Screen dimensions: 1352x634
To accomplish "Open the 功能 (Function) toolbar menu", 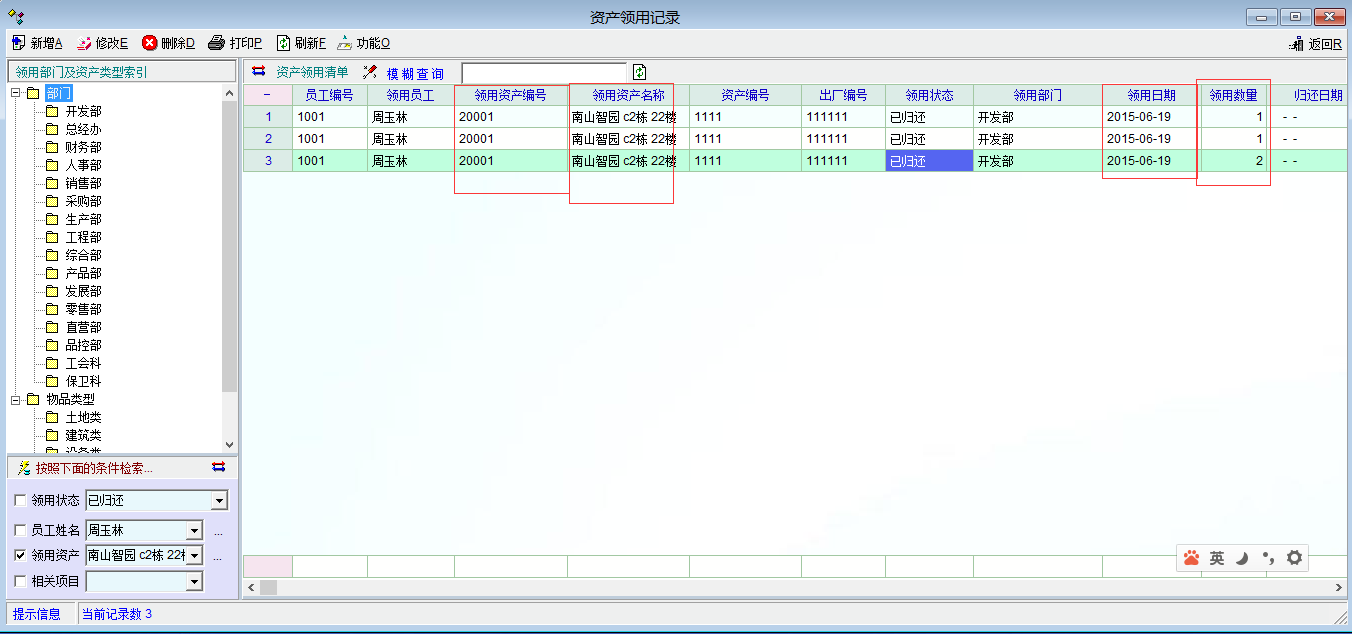I will tap(345, 43).
